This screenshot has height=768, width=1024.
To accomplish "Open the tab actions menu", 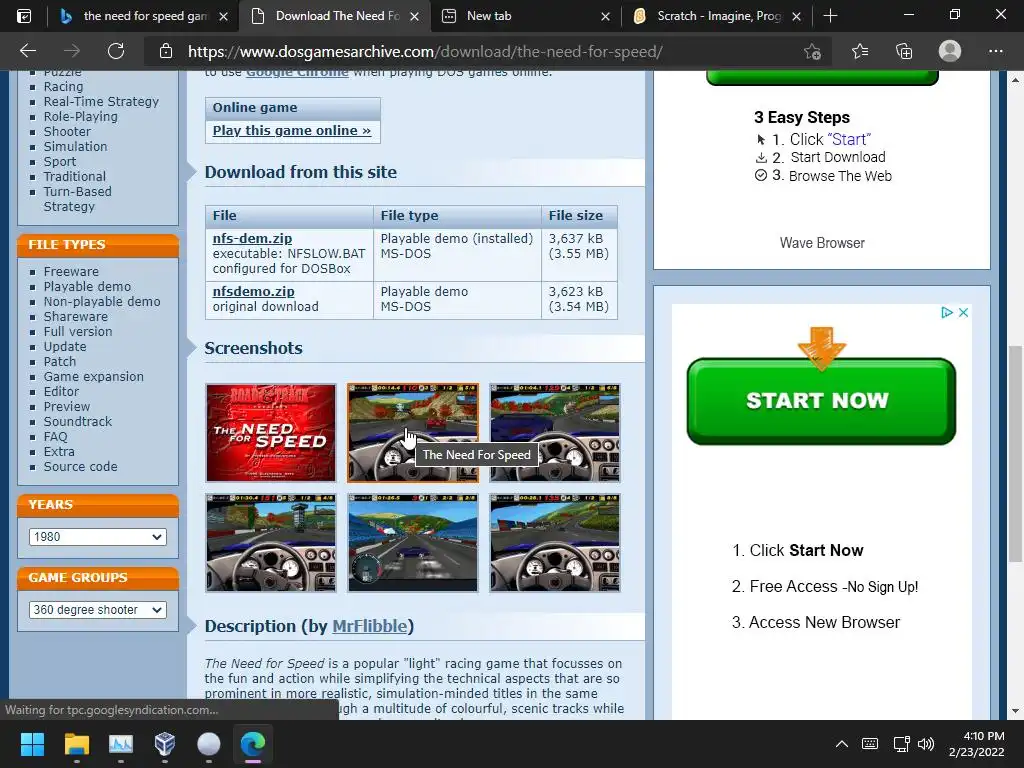I will 24,16.
